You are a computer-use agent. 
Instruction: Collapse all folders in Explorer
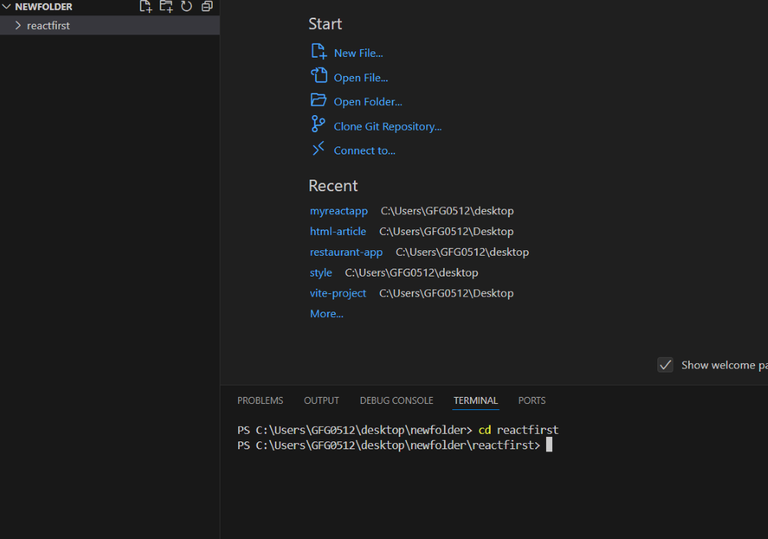pos(207,6)
